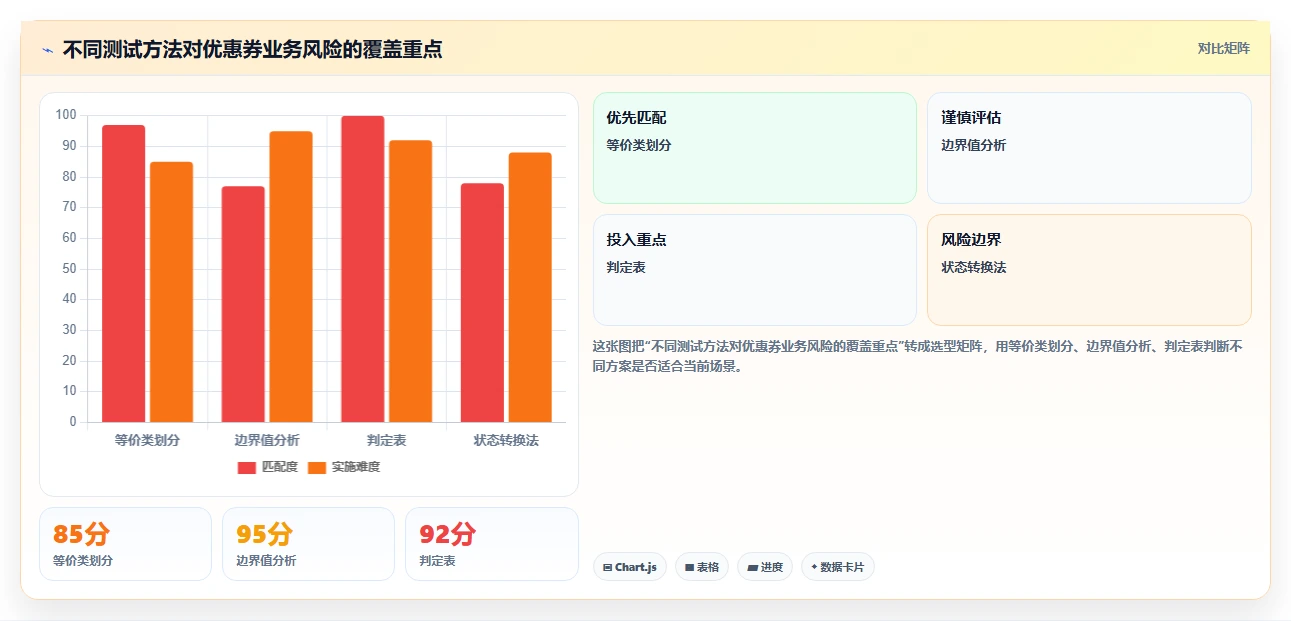Toggle the 匹配度 legend swatch
The height and width of the screenshot is (621, 1291).
click(247, 467)
